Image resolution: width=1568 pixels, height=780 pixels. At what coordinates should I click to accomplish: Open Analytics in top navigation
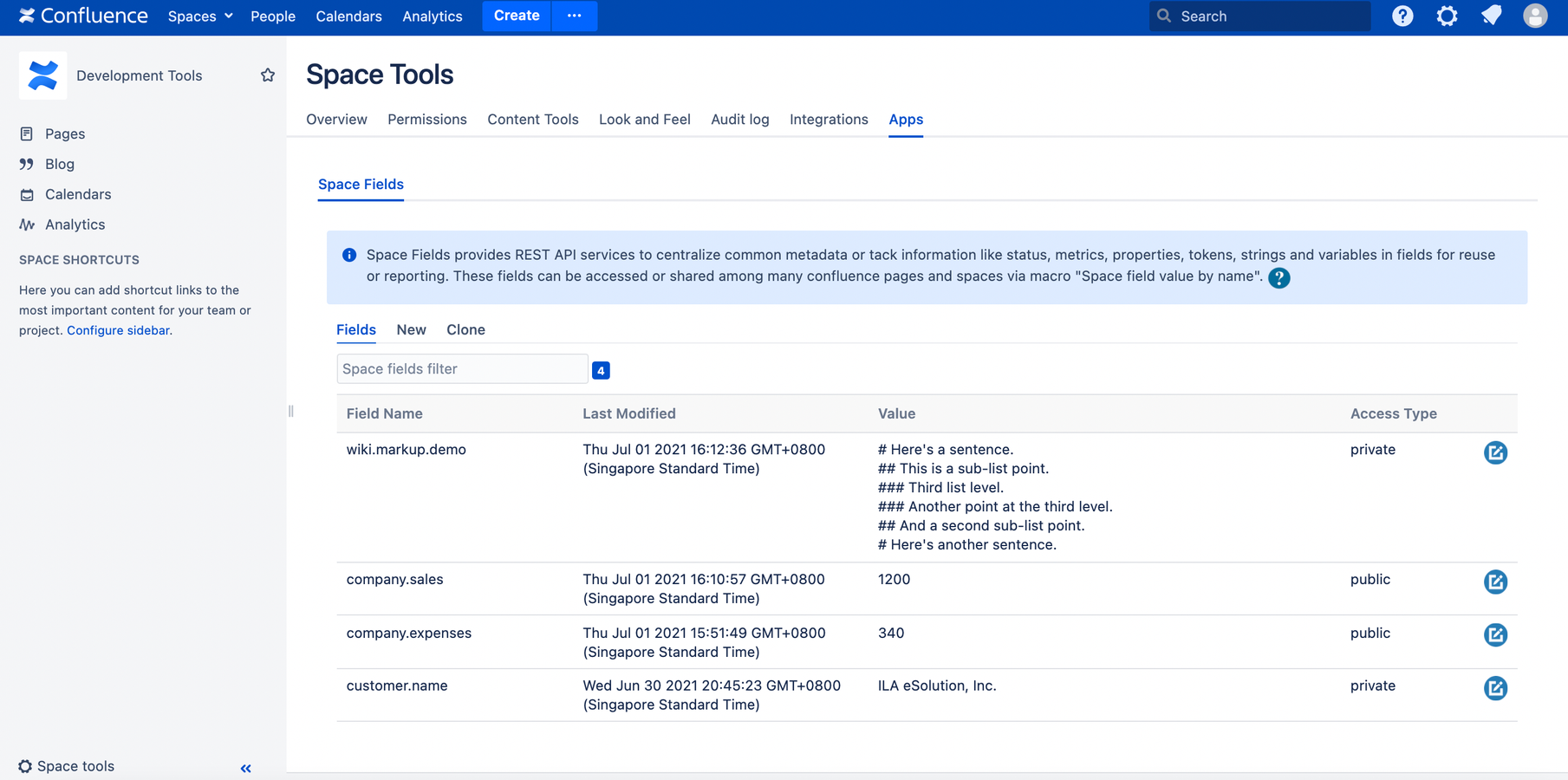pyautogui.click(x=433, y=16)
